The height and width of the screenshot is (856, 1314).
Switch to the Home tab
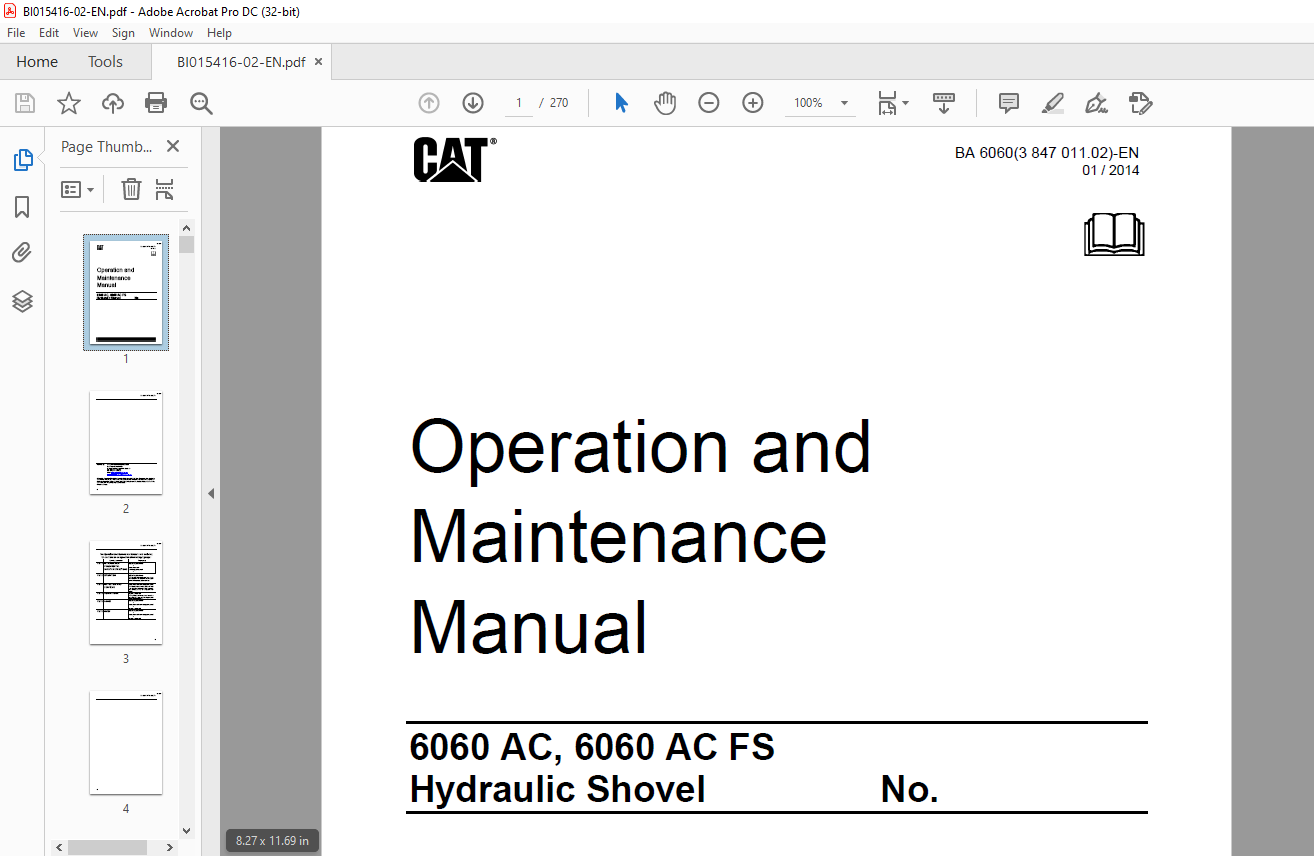[37, 62]
